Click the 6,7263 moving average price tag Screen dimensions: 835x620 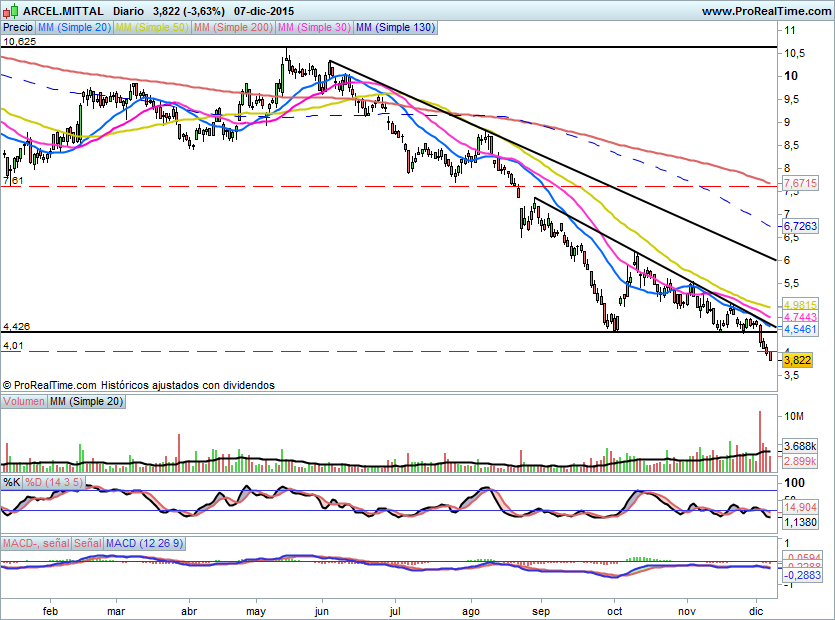(800, 226)
